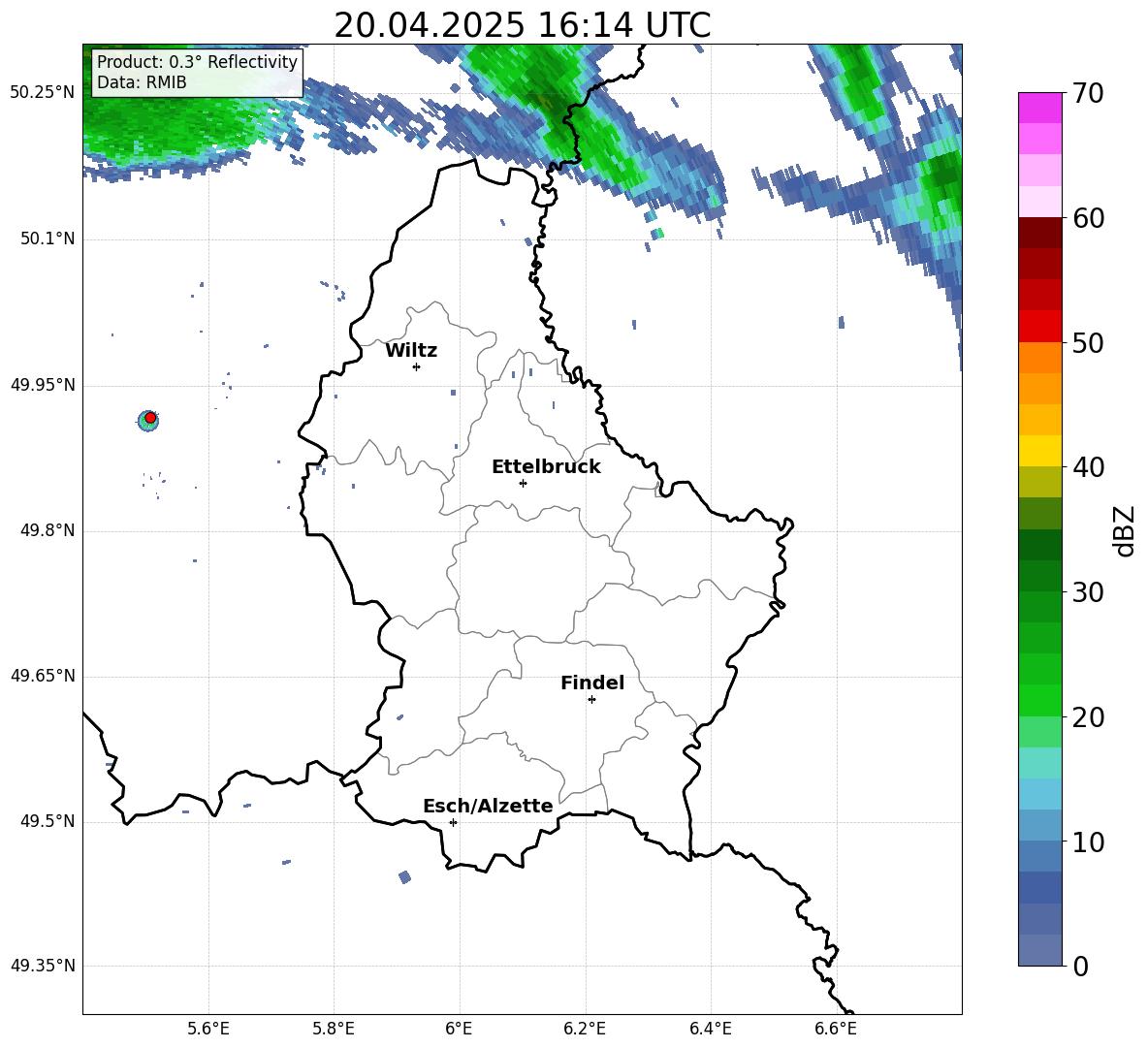
Task: Click the 49.95°N latitude label
Action: [43, 384]
